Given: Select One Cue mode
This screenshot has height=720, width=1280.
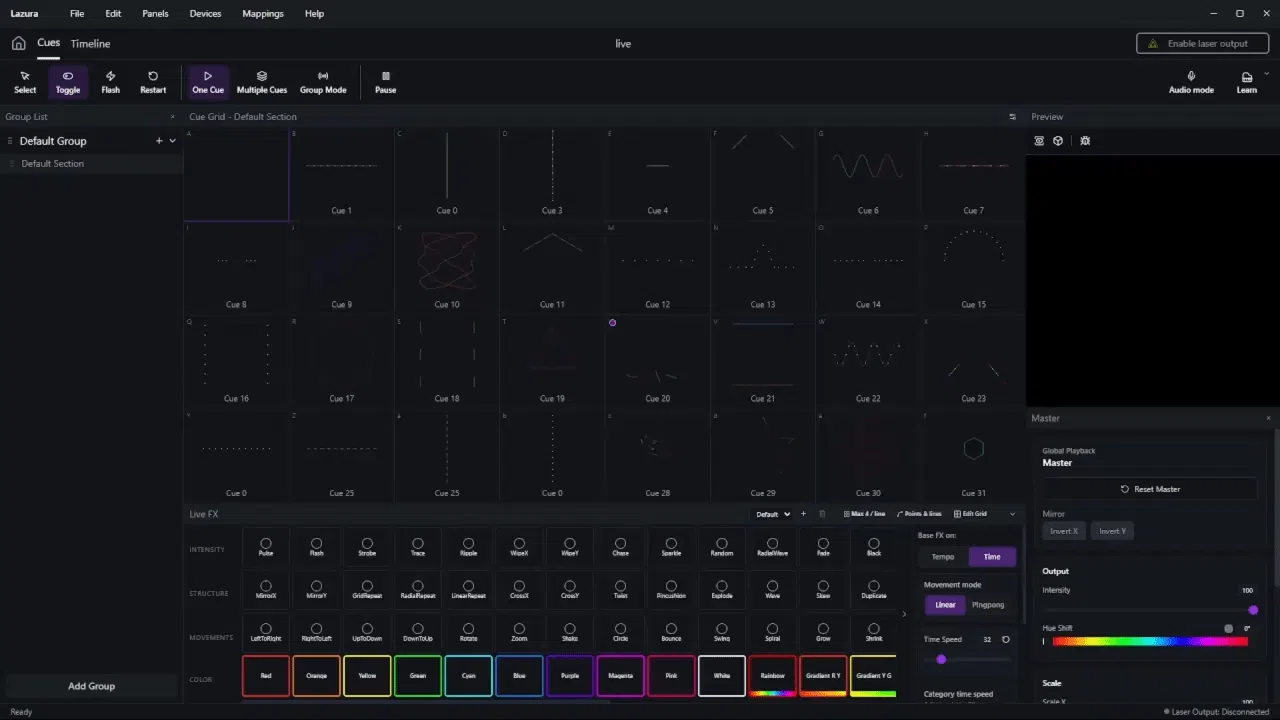Looking at the screenshot, I should tap(208, 82).
